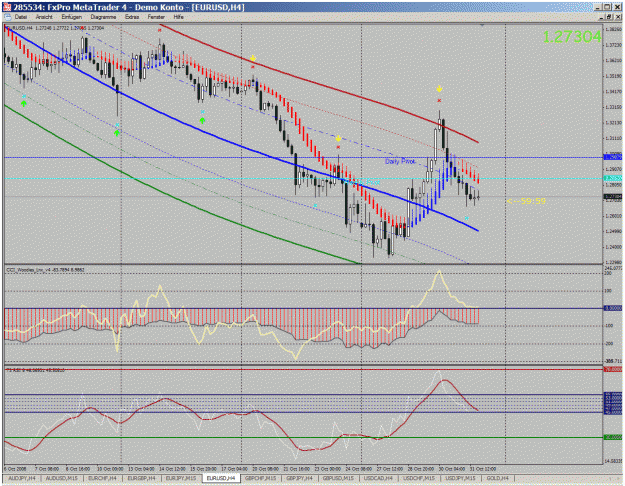The image size is (625, 486).
Task: Click the MetaTrader app icon in title bar
Action: [x=7, y=7]
